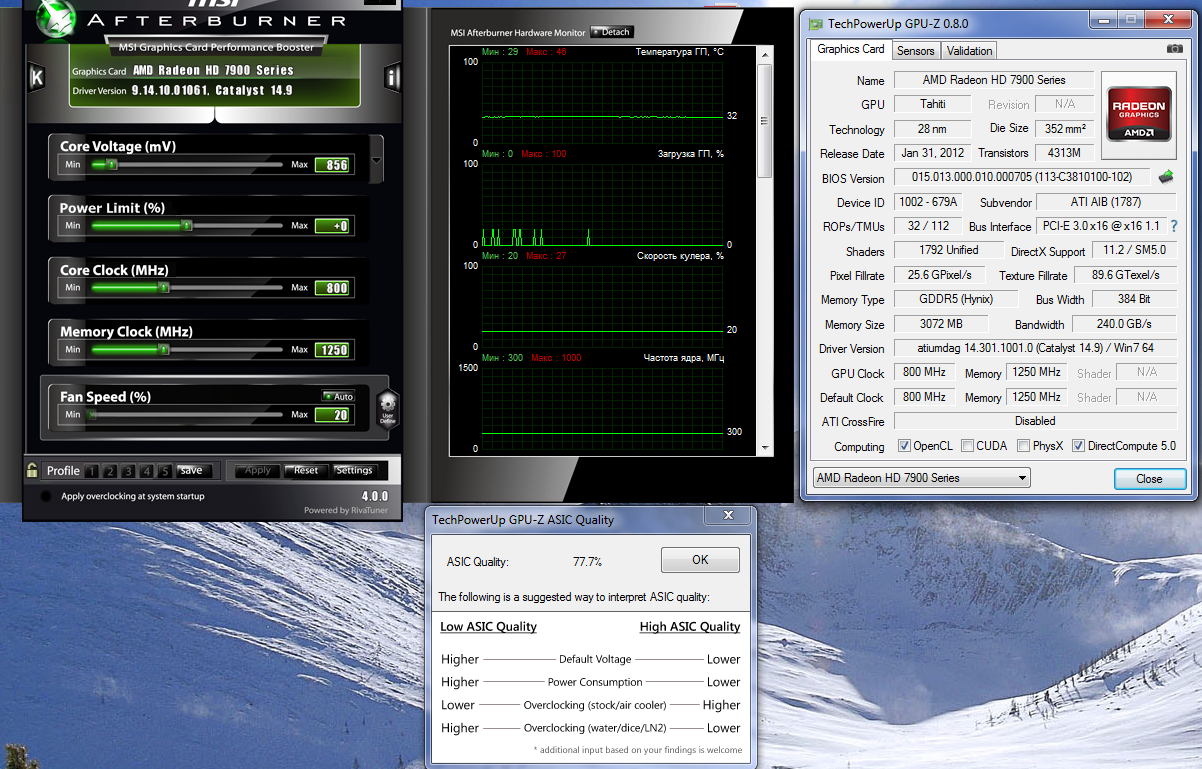Select profile slot 4 in Afterburner
Screen dimensions: 1202x769
[148, 471]
